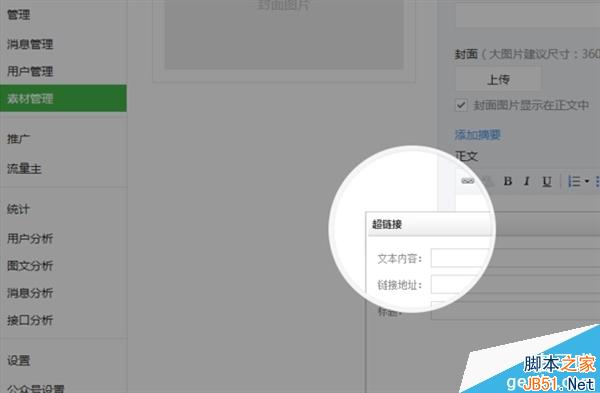The height and width of the screenshot is (393, 600).
Task: Click the 文本内容 input field
Action: tap(515, 258)
